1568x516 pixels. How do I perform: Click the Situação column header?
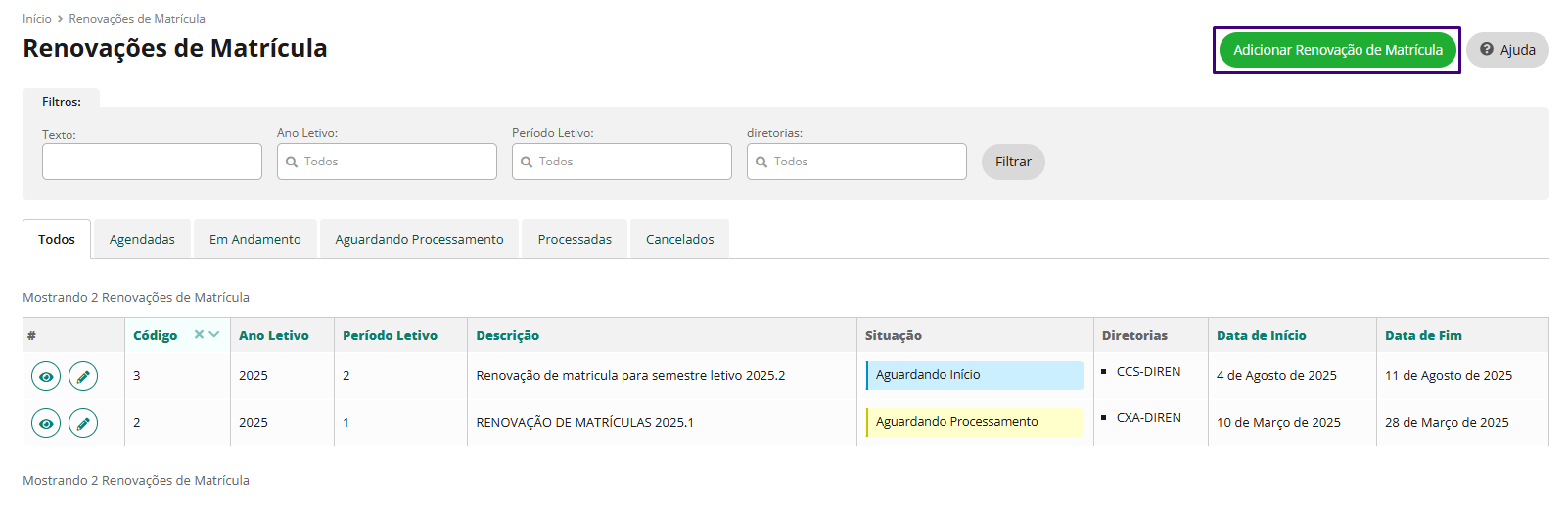893,335
